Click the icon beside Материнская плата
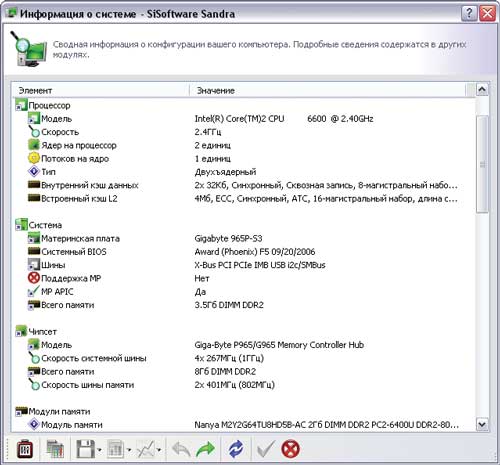Screen dimensions: 500x465 (34, 238)
